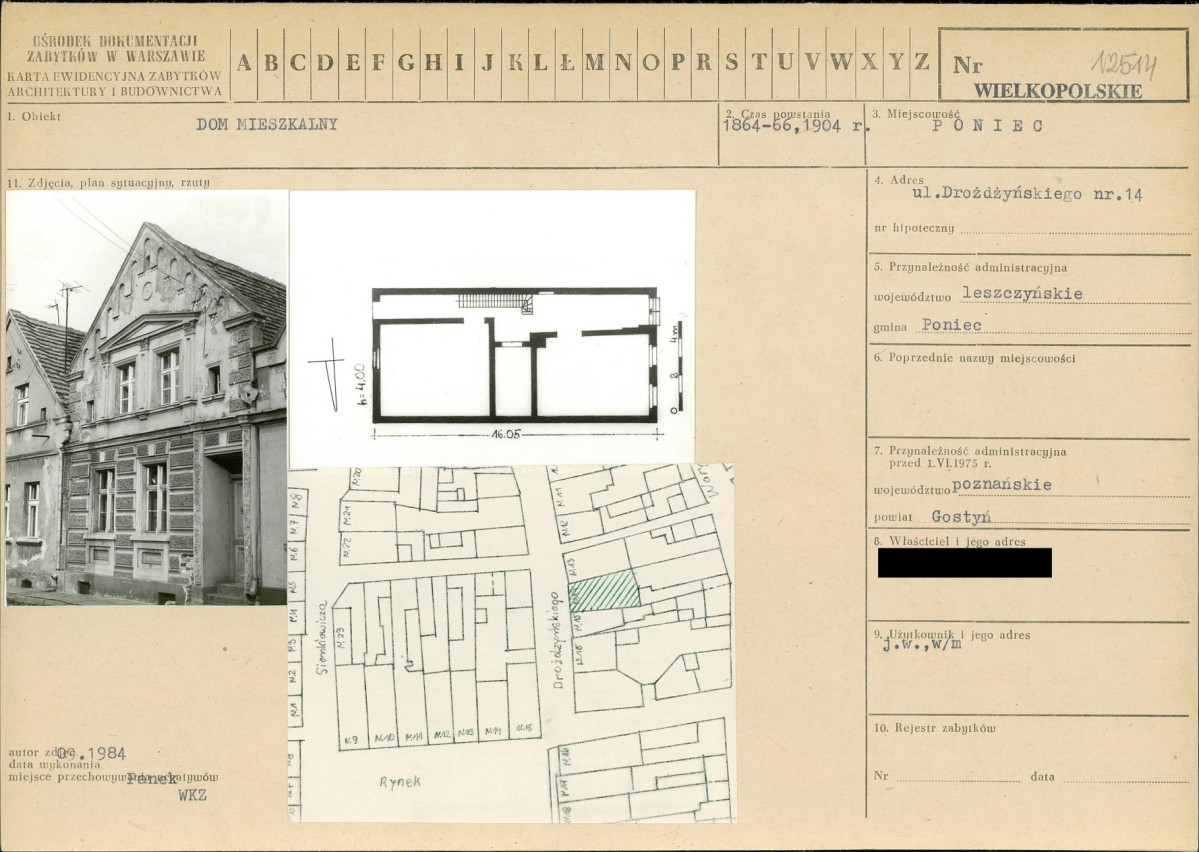Image resolution: width=1199 pixels, height=852 pixels.
Task: Select the letter Ł index box
Action: coord(568,64)
